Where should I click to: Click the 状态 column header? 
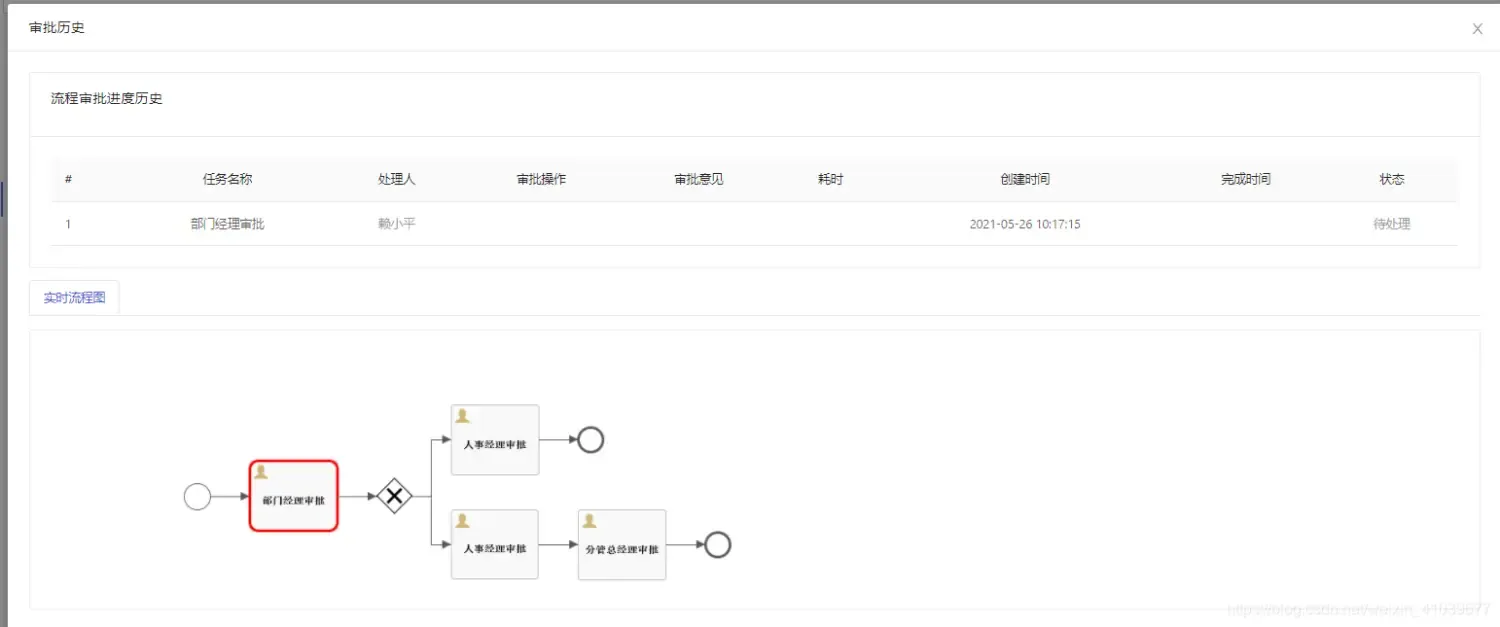[1391, 179]
